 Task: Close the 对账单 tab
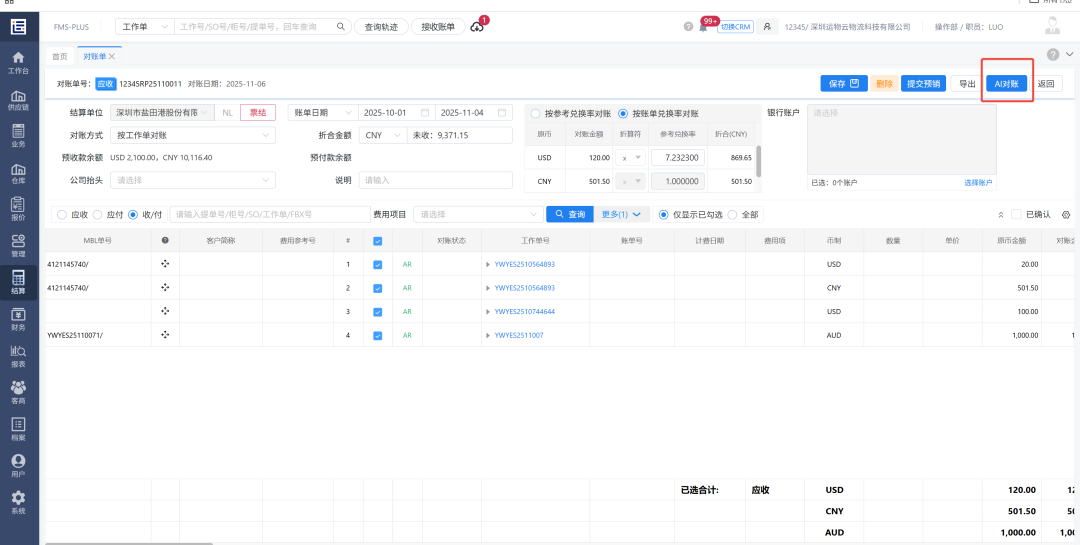click(x=112, y=56)
